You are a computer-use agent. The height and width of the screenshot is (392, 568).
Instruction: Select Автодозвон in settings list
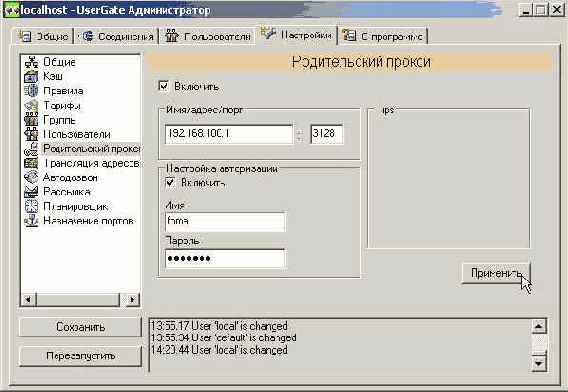tap(70, 178)
